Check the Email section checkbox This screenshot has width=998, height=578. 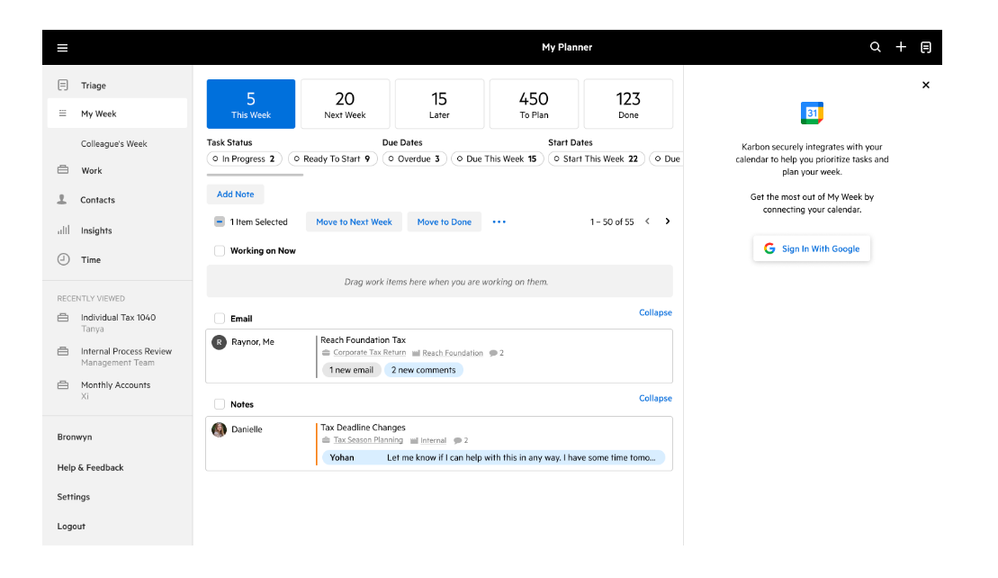pos(219,319)
